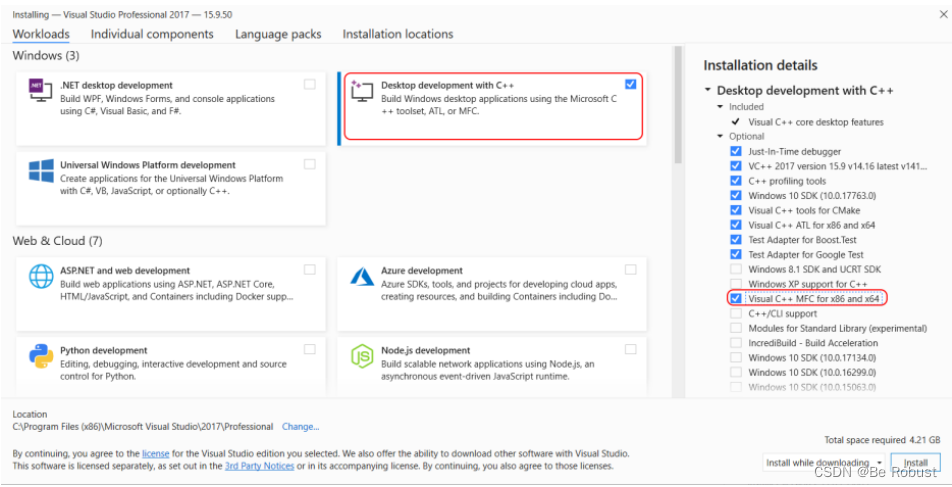Collapse Desktop development with C++ details section
The width and height of the screenshot is (952, 487).
click(708, 90)
